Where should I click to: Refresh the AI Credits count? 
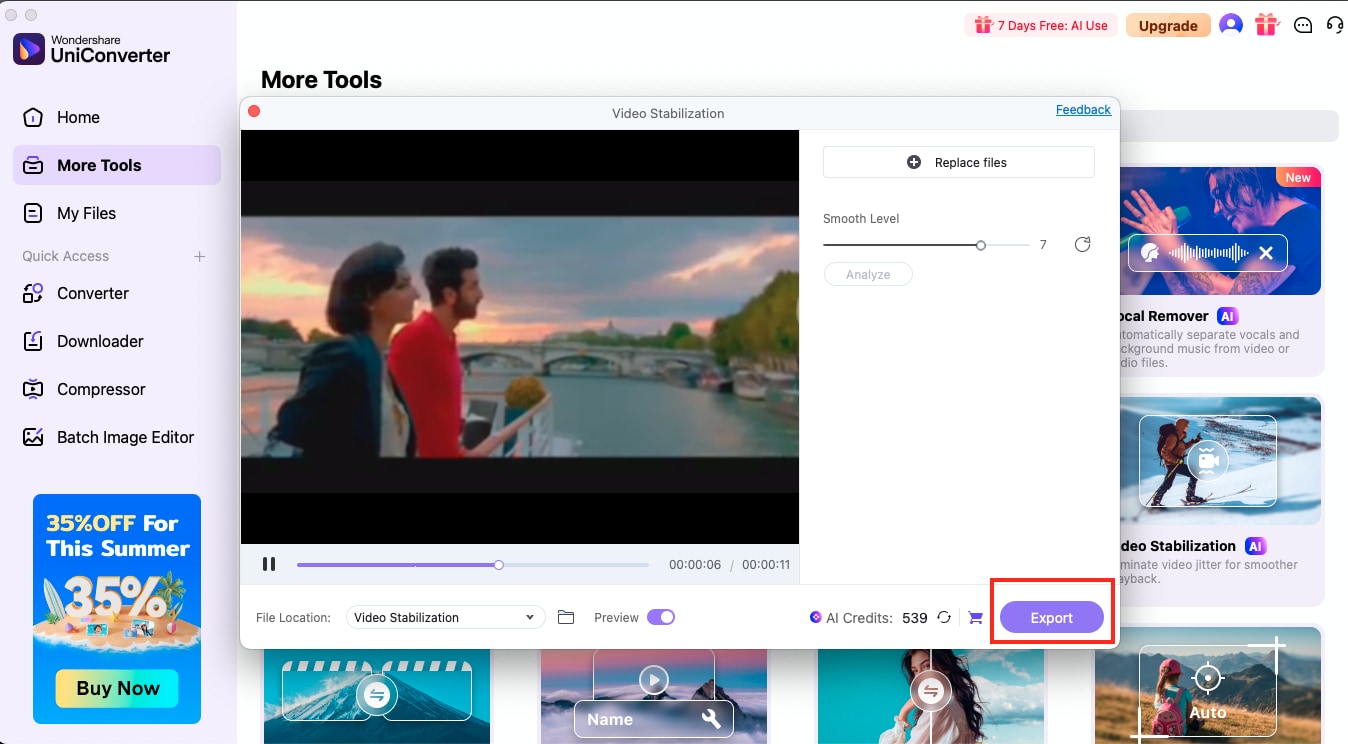pyautogui.click(x=944, y=618)
